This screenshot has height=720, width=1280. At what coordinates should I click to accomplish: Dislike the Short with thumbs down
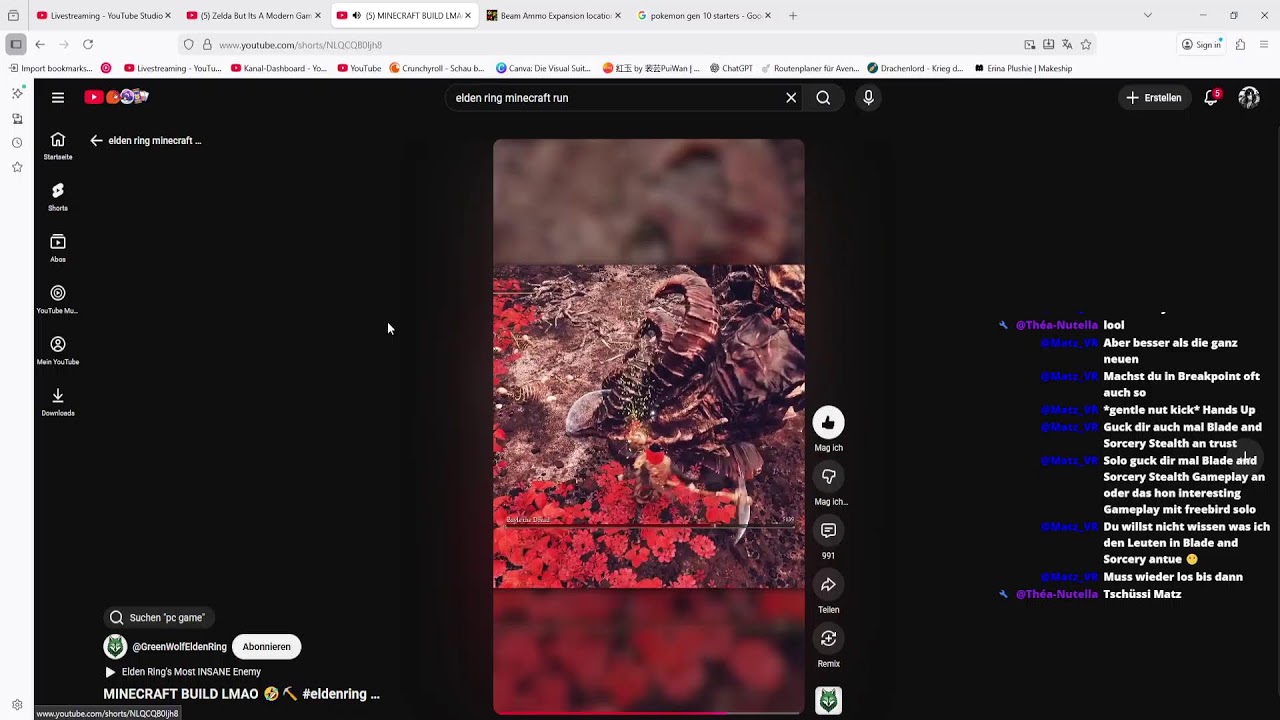pyautogui.click(x=828, y=477)
